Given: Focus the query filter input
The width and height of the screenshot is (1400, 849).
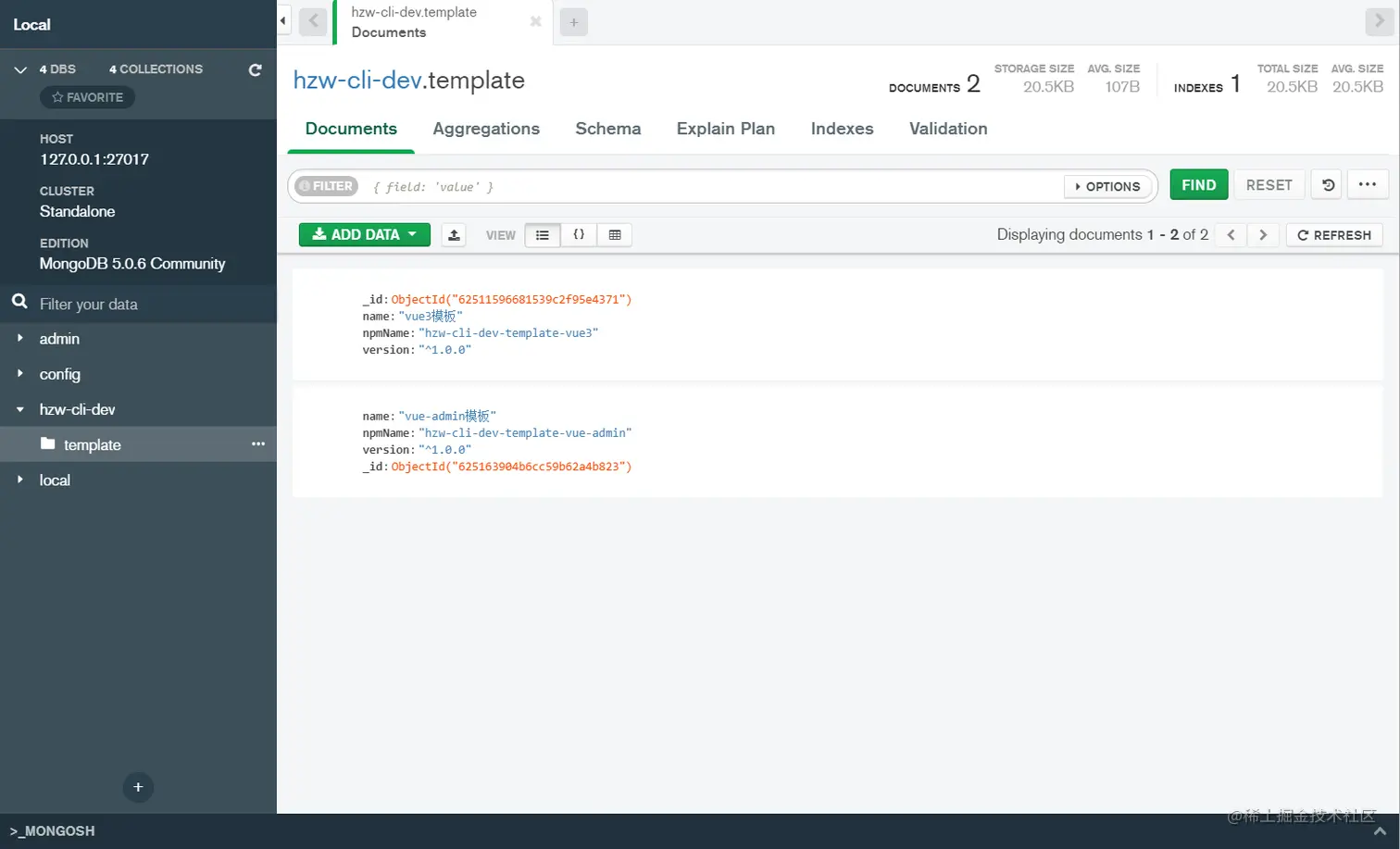Looking at the screenshot, I should (713, 186).
